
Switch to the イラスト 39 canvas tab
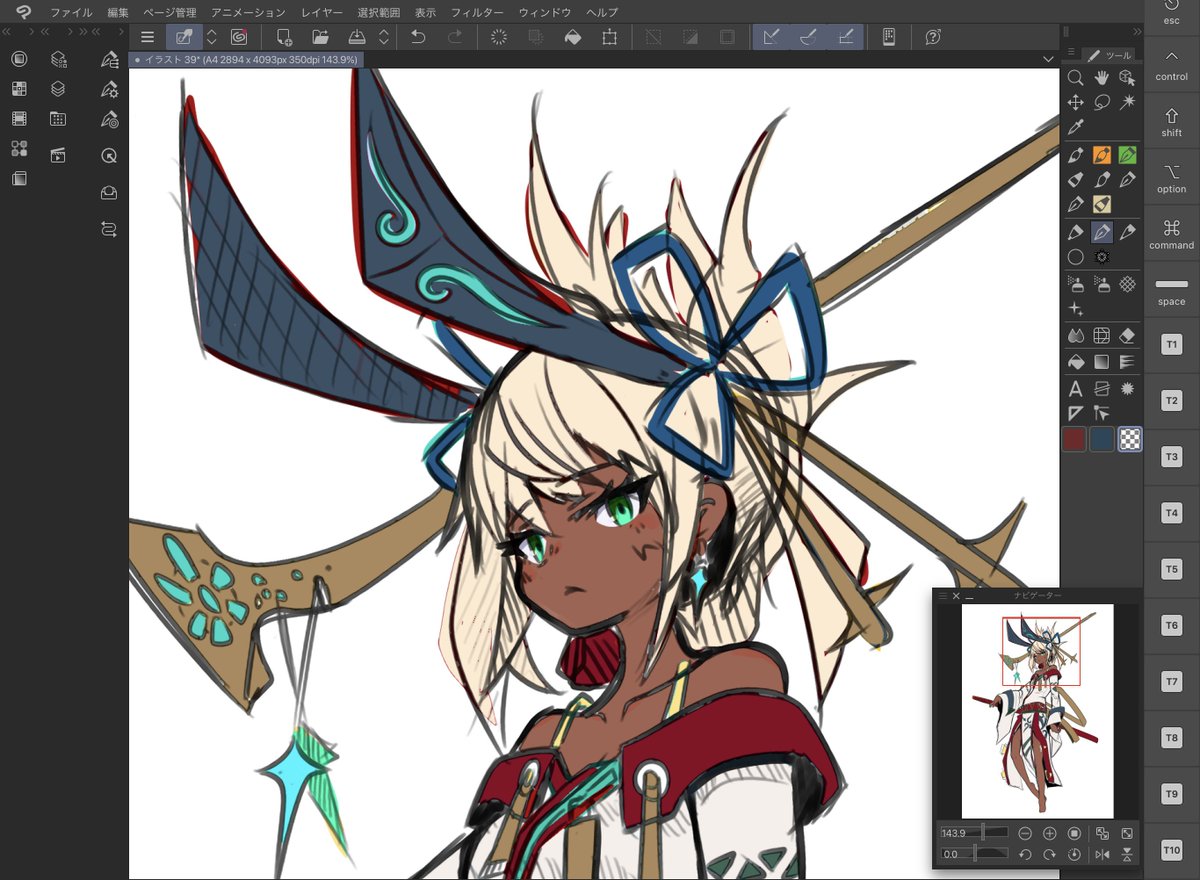click(x=245, y=60)
